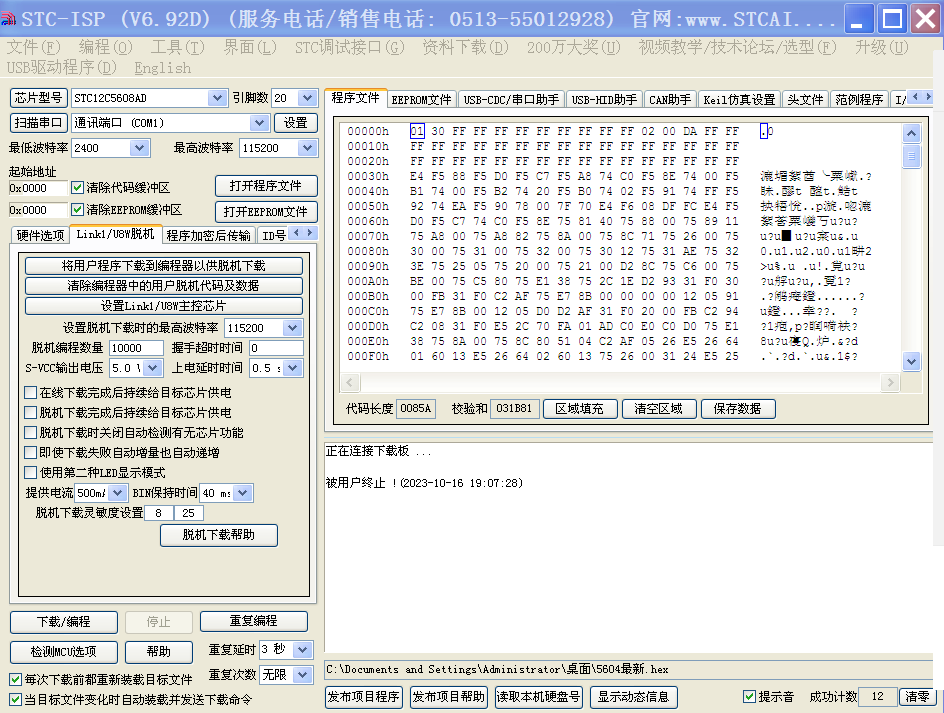Open 重复延时 dropdown
Viewport: 944px width, 713px height.
pyautogui.click(x=303, y=649)
